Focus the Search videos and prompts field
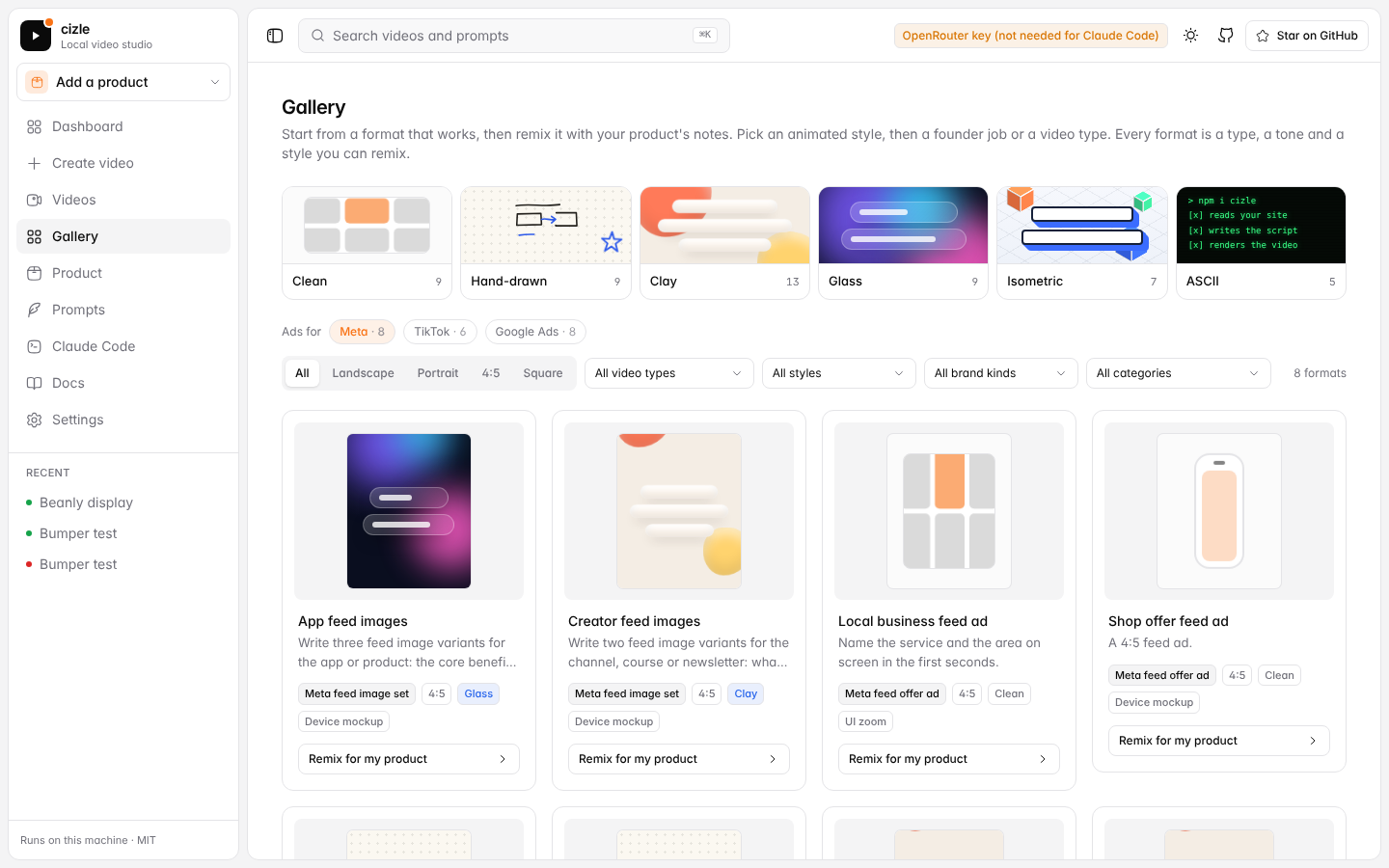Screen dimensions: 1389x868 point(514,36)
